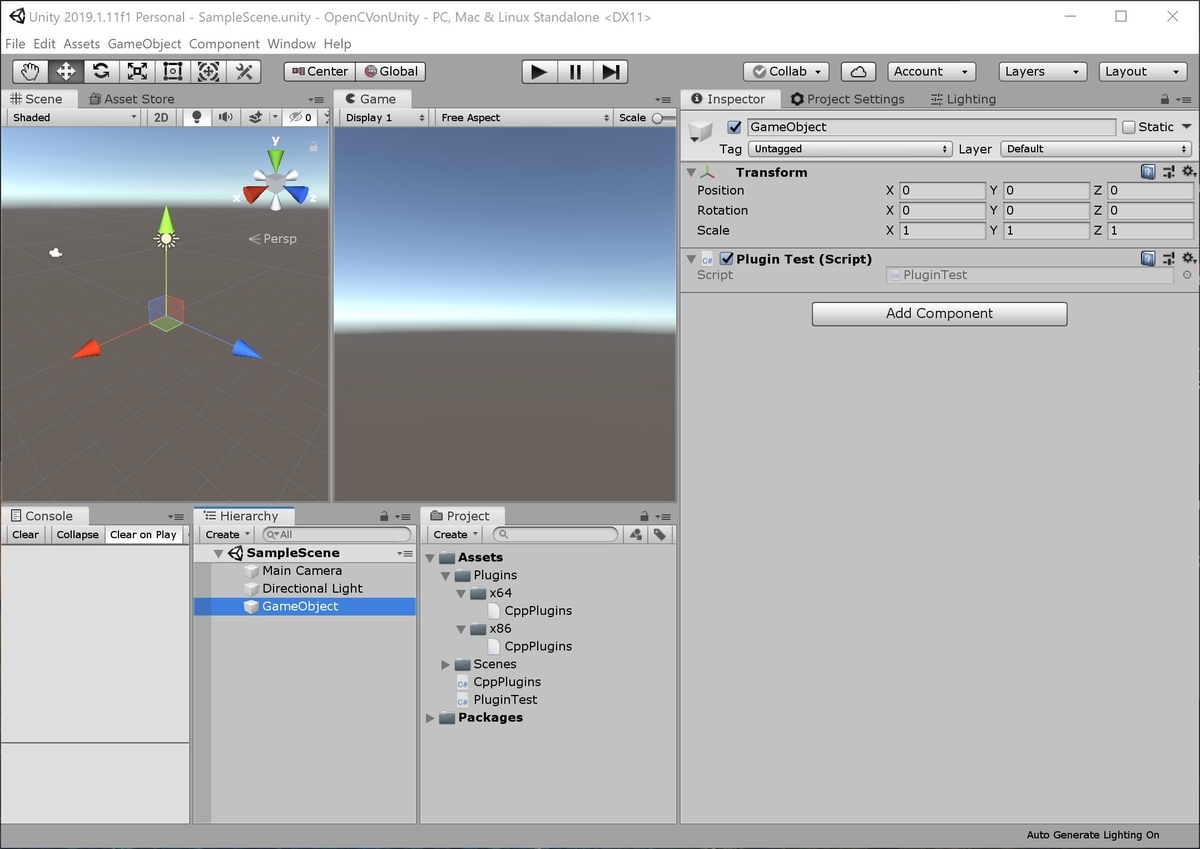This screenshot has height=849, width=1200.
Task: Open the Layers dropdown
Action: click(x=1043, y=71)
